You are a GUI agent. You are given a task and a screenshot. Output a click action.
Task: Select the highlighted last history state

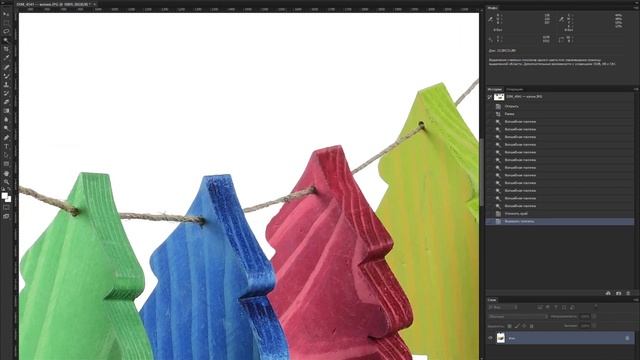click(560, 221)
